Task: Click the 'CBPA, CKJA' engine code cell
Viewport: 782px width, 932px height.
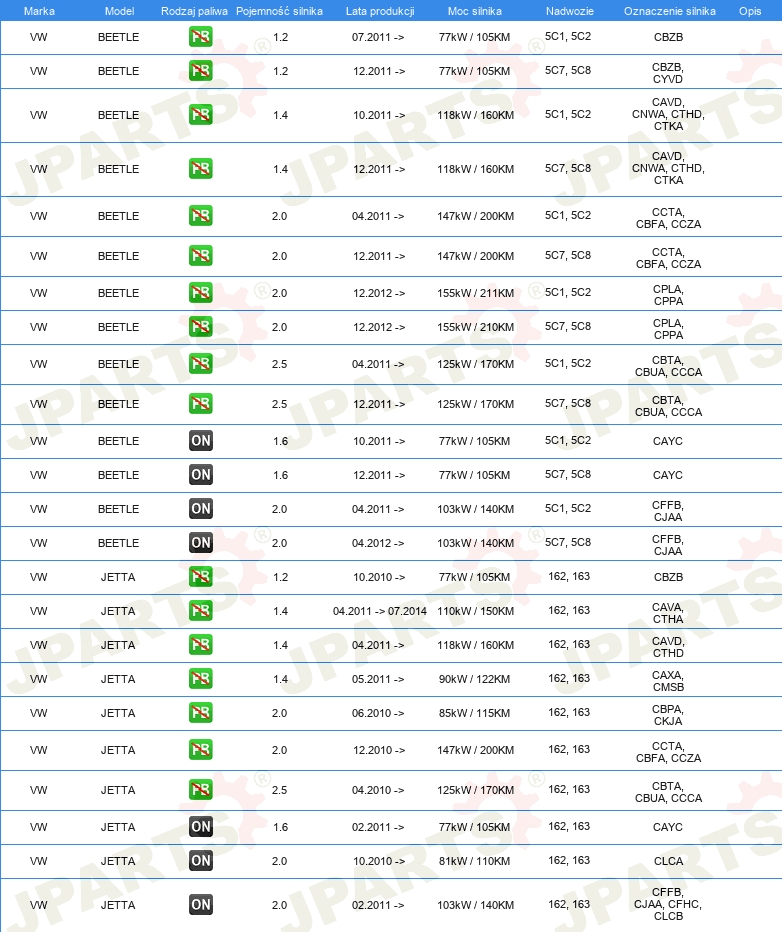Action: [x=669, y=714]
